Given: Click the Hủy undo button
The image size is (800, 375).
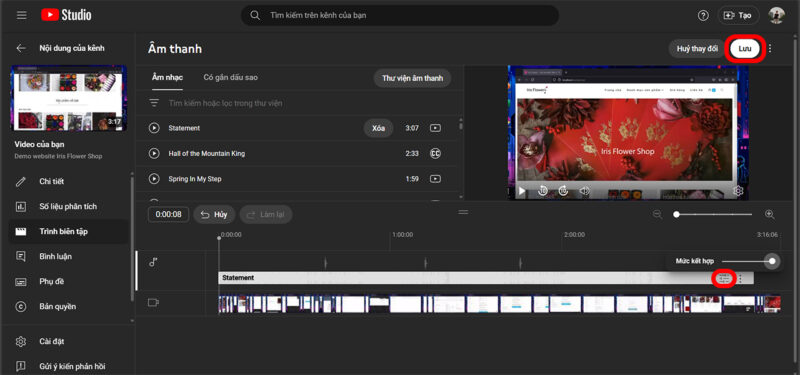Looking at the screenshot, I should [x=214, y=214].
